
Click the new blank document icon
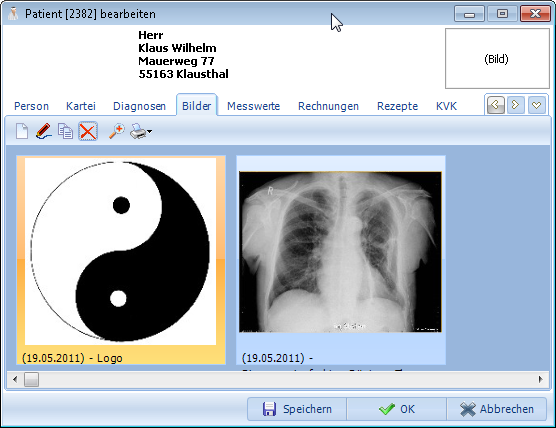[22, 131]
